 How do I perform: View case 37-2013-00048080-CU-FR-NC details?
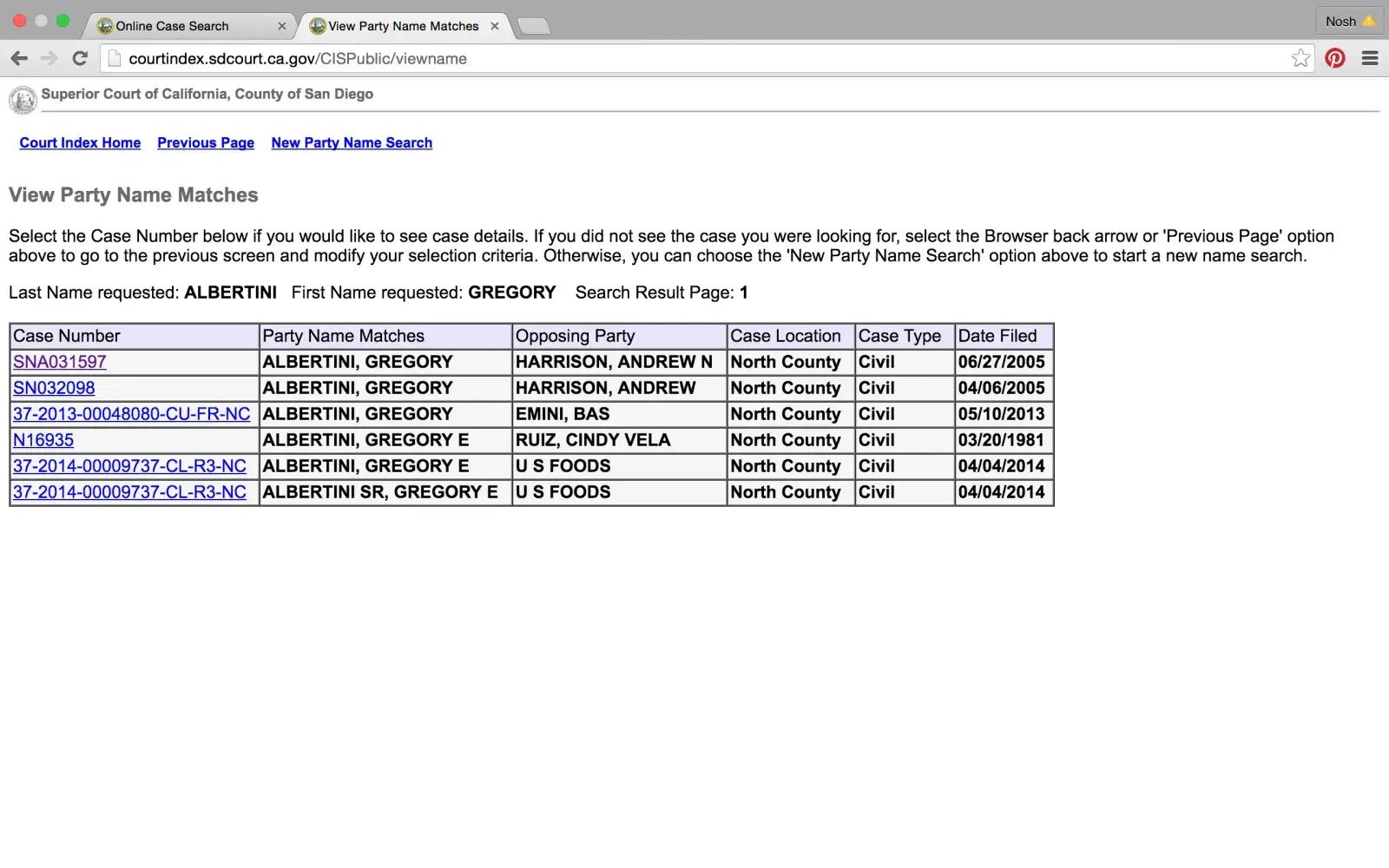point(131,414)
